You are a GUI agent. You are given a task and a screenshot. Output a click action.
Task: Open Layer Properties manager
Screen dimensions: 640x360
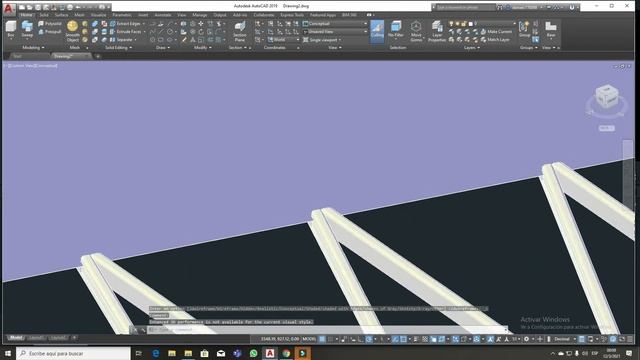point(437,31)
